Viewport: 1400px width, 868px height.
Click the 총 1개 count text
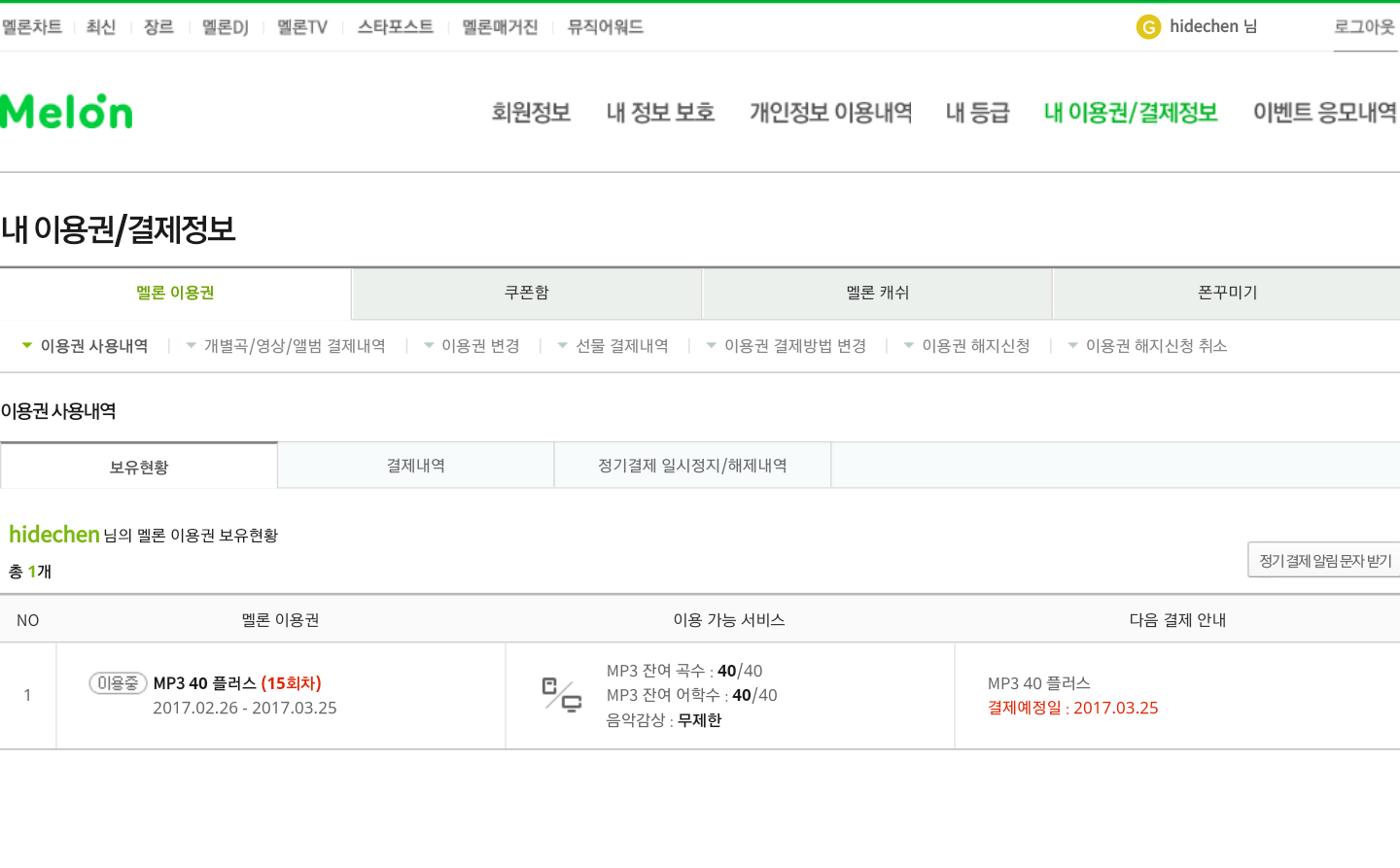click(x=30, y=572)
